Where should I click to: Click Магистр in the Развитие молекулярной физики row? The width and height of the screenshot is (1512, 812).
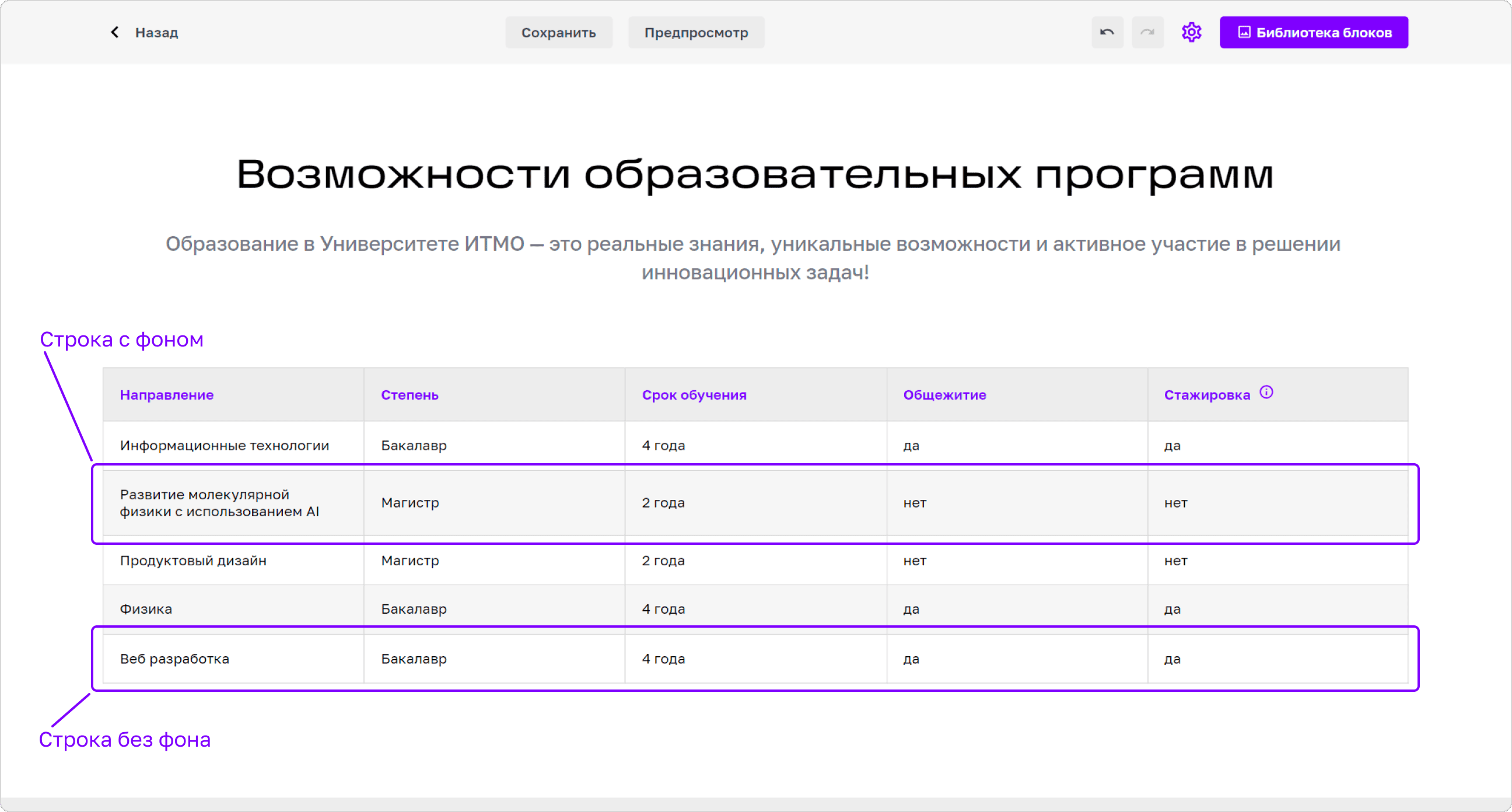tap(409, 503)
